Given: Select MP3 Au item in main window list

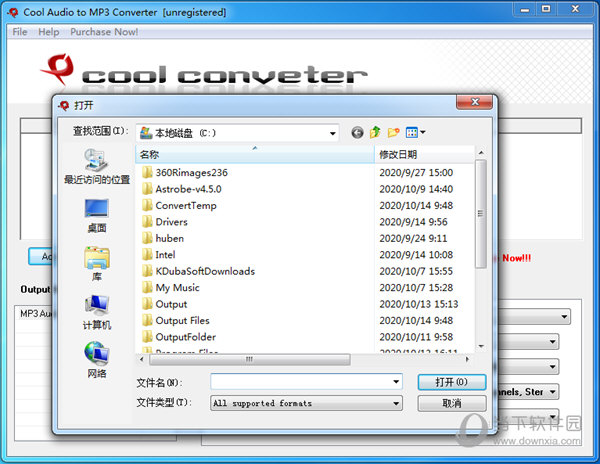Looking at the screenshot, I should (35, 314).
